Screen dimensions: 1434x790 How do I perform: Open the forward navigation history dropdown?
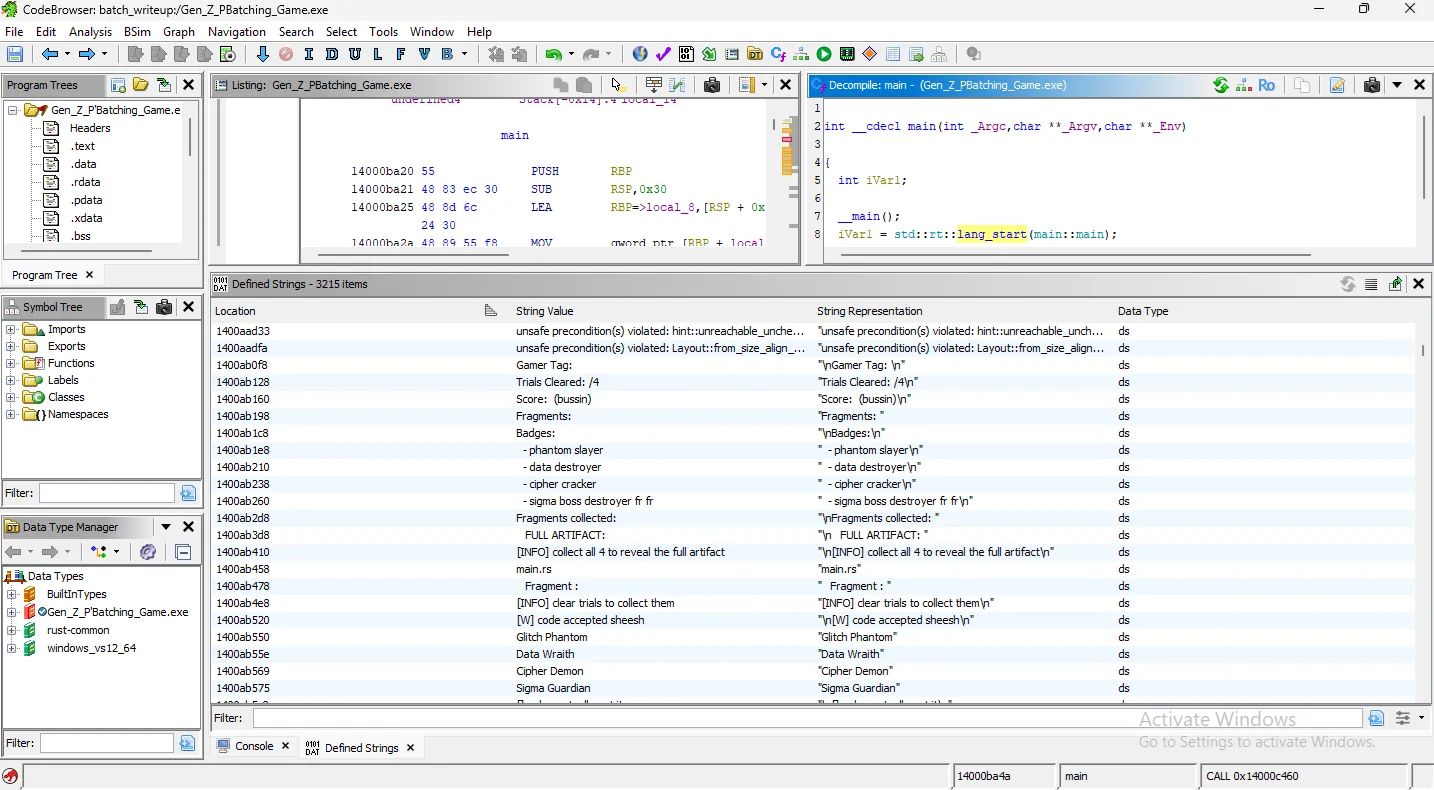(103, 54)
